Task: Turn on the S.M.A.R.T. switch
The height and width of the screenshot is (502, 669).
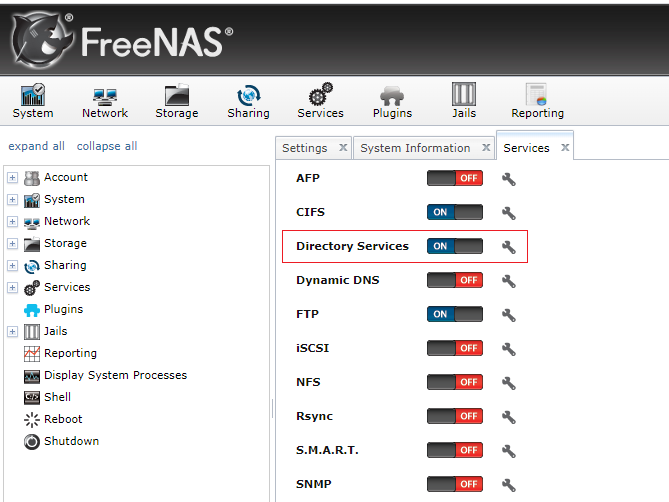Action: point(455,450)
